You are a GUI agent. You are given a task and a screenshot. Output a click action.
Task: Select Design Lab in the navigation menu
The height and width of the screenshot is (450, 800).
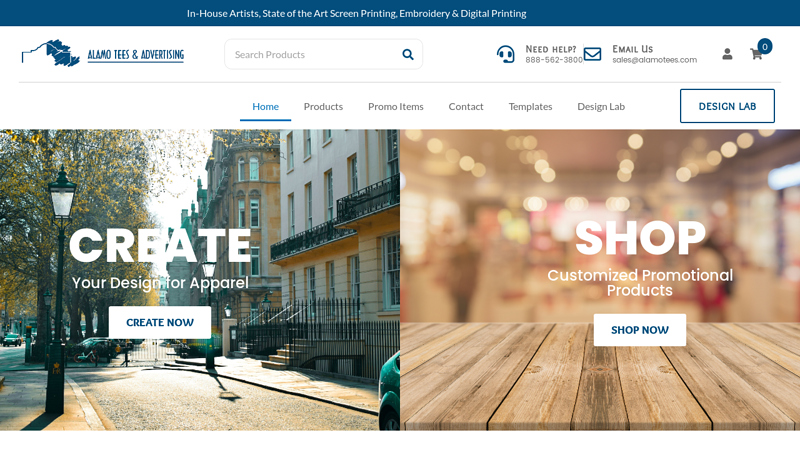point(601,106)
